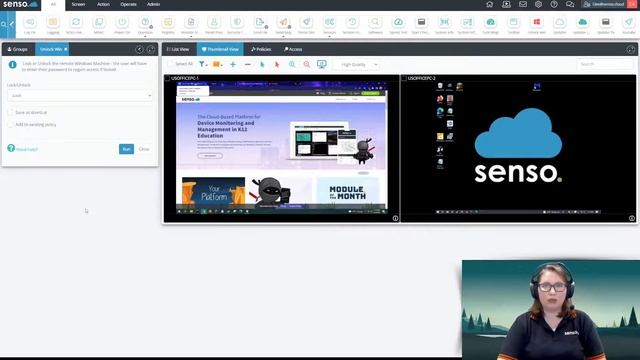Zoom in thumbnails with green magnifier
The height and width of the screenshot is (360, 640).
(x=292, y=64)
